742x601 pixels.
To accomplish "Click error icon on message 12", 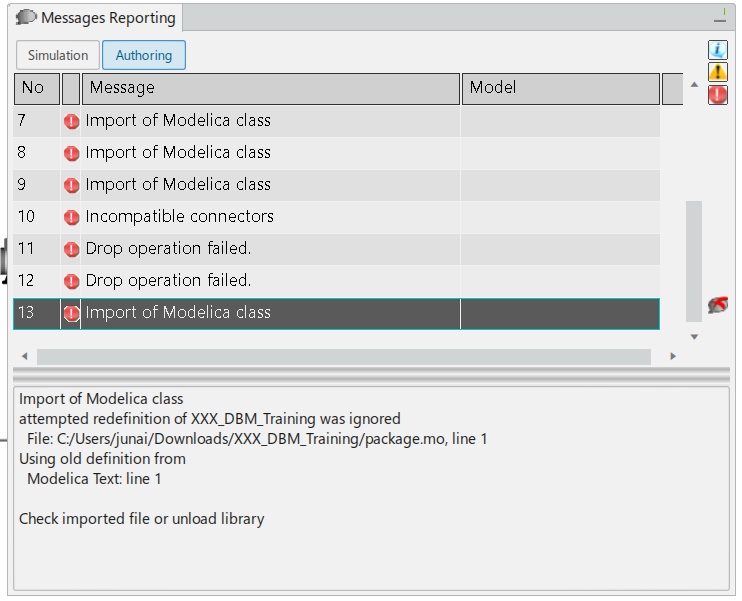I will tap(71, 281).
